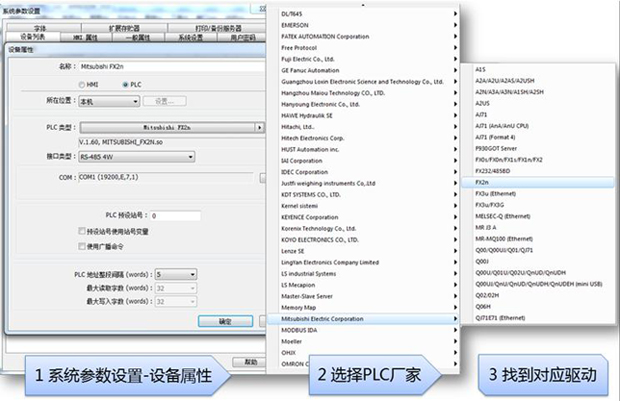This screenshot has width=620, height=401.
Task: Click the 确定 button
Action: tap(225, 321)
